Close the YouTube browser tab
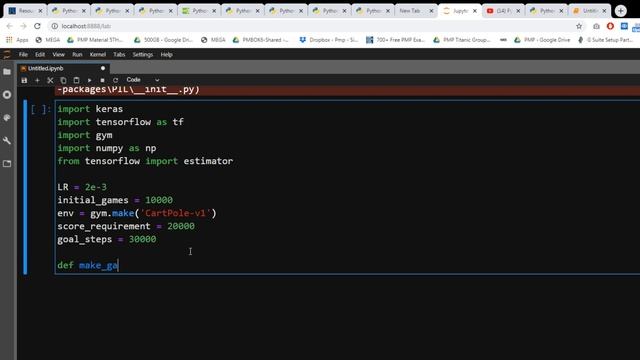Screen dimensions: 640x360 [518, 11]
